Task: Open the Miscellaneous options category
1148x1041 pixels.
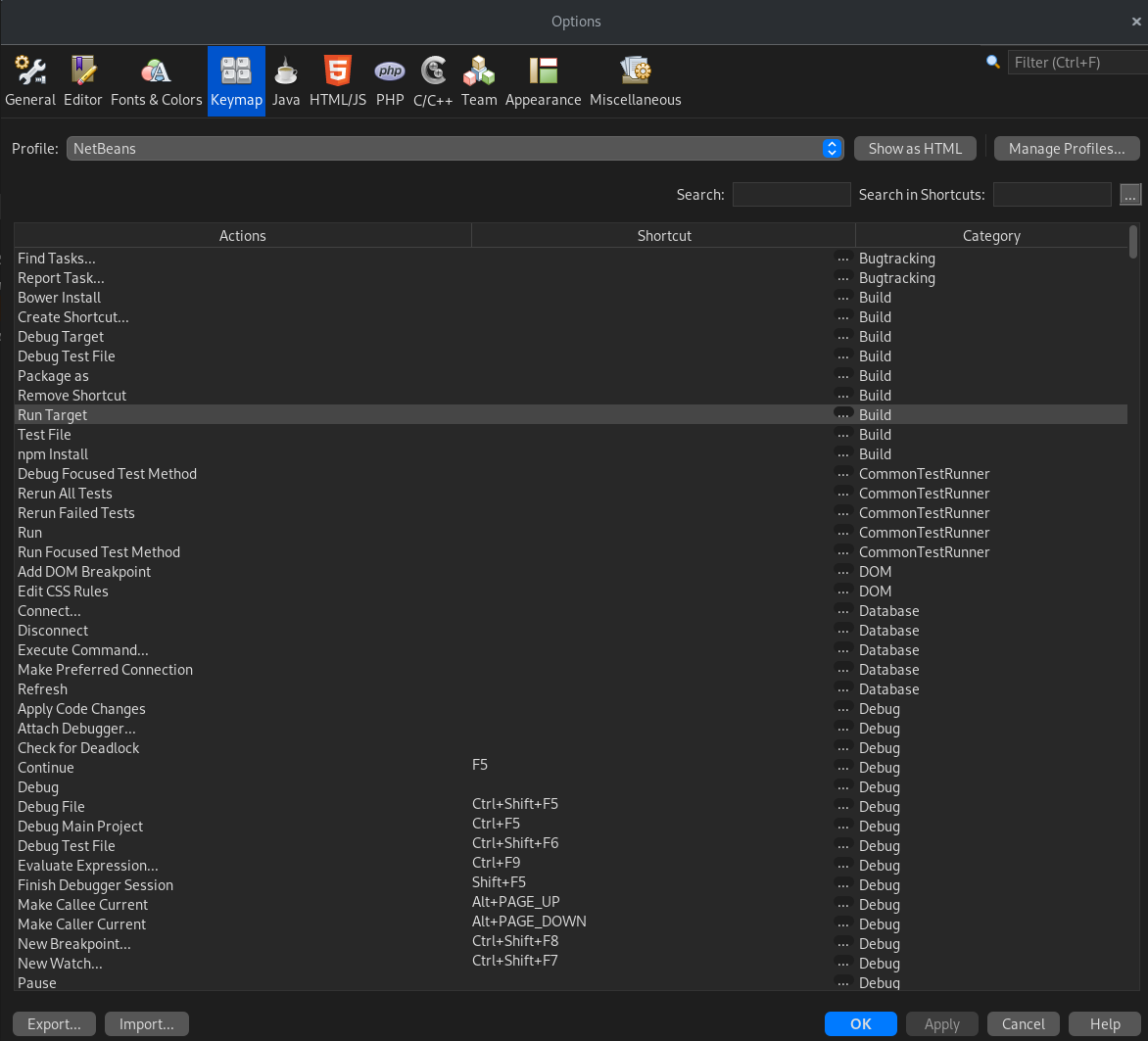Action: [636, 81]
